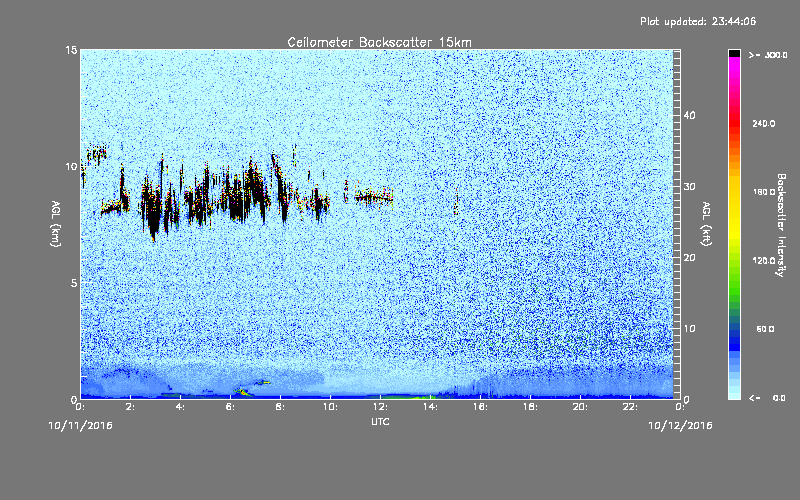Click the 15 km tick on left axis

tap(71, 50)
